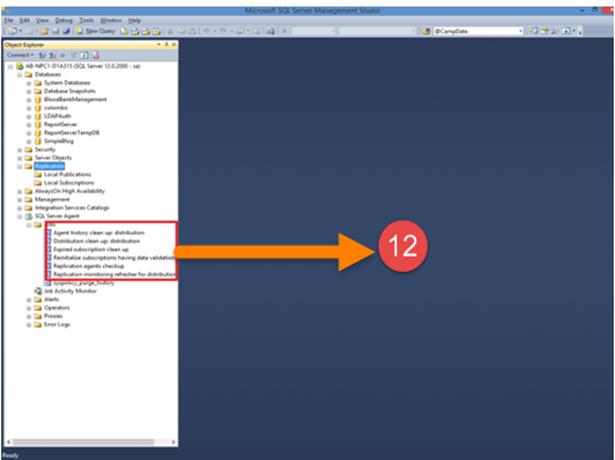
Task: Click the toolbox wrench toolbar icon
Action: (x=555, y=31)
